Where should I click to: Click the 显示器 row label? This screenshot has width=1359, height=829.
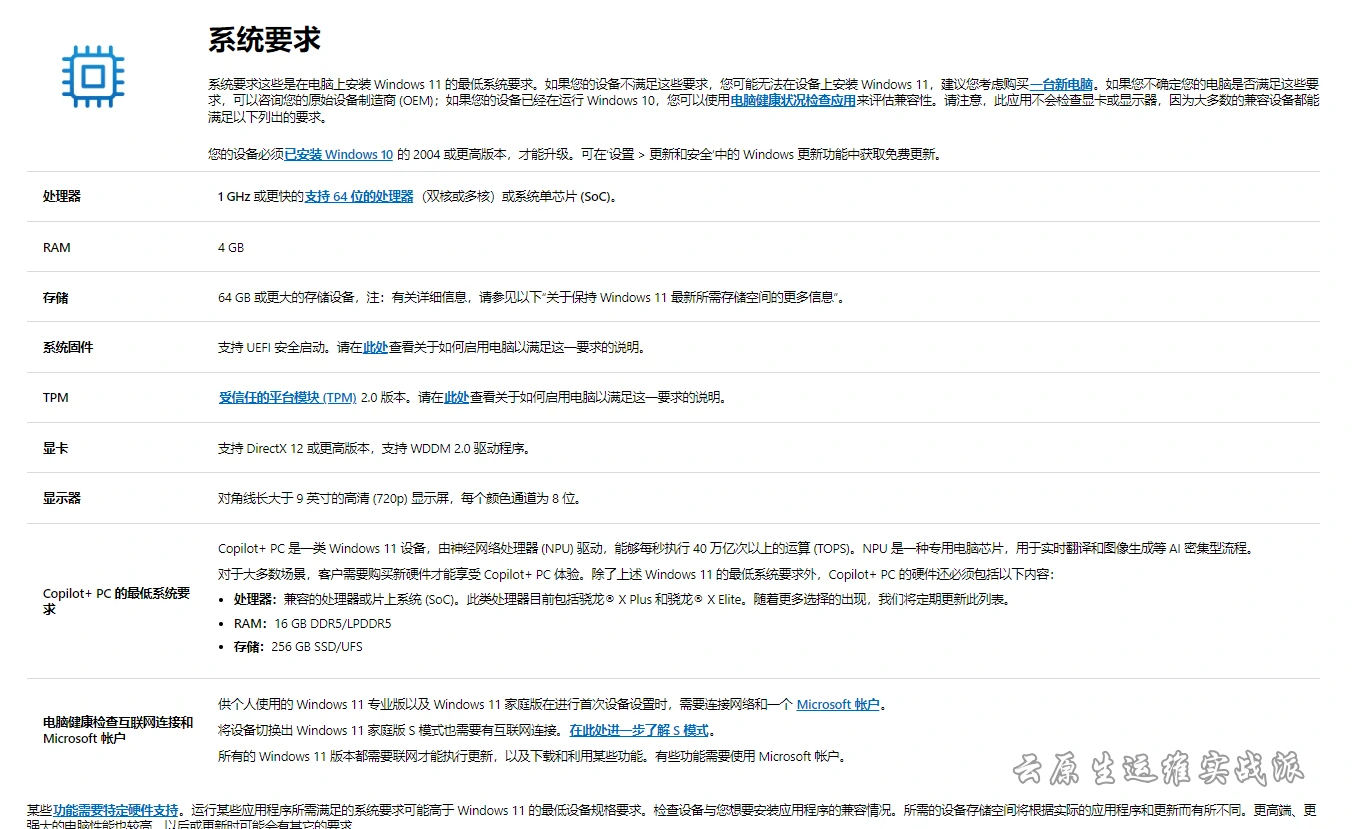pyautogui.click(x=62, y=498)
